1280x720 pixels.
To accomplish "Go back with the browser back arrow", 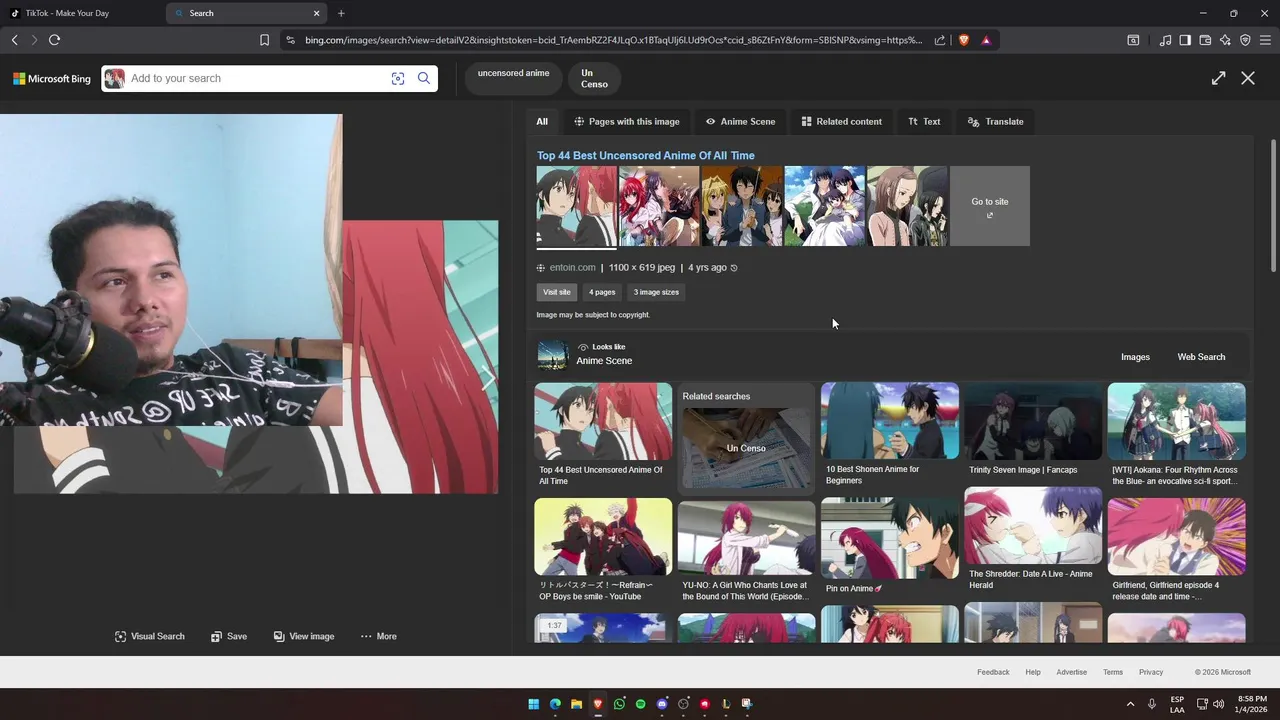I will (x=14, y=40).
